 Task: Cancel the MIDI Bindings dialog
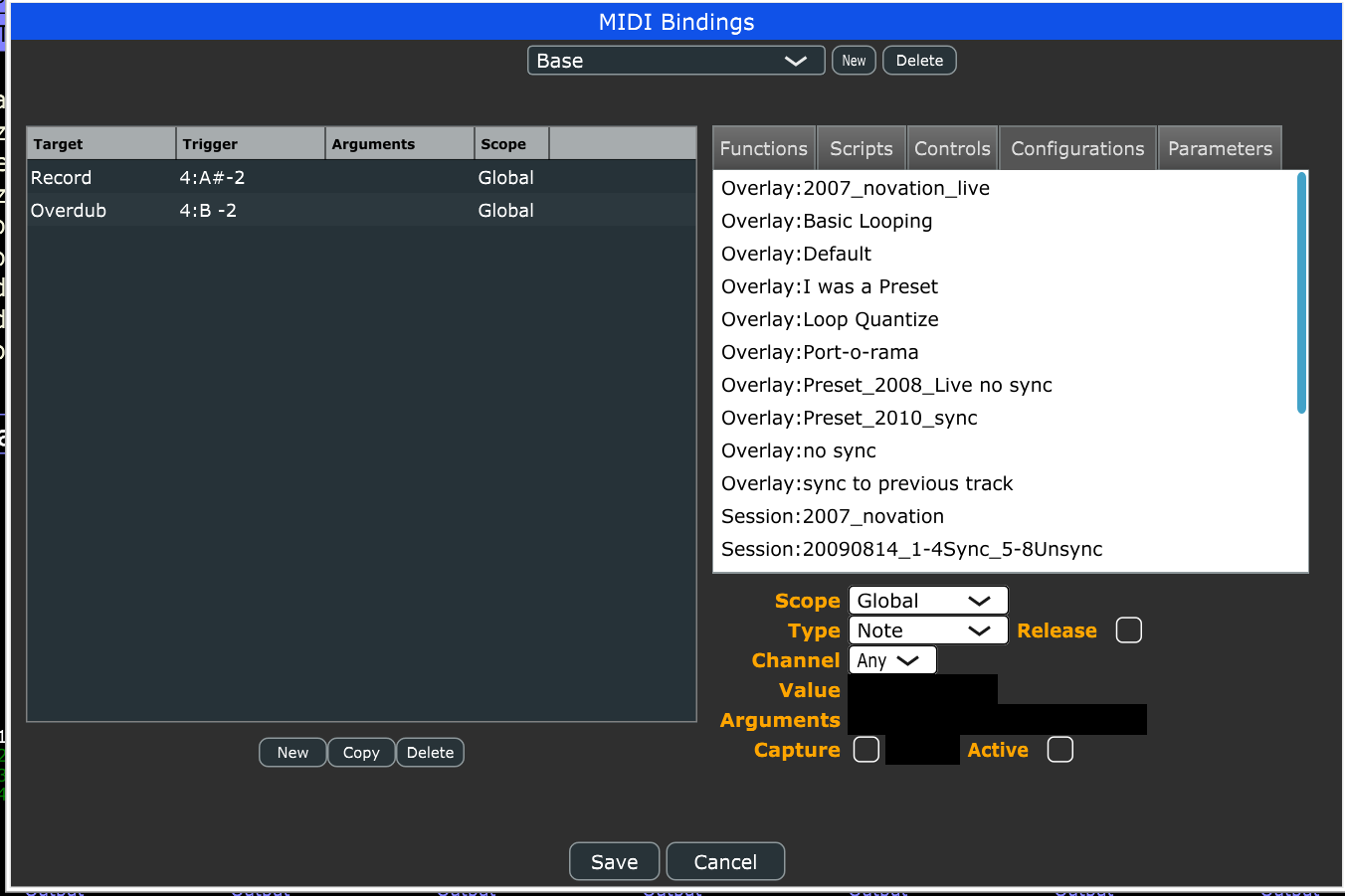pyautogui.click(x=725, y=861)
